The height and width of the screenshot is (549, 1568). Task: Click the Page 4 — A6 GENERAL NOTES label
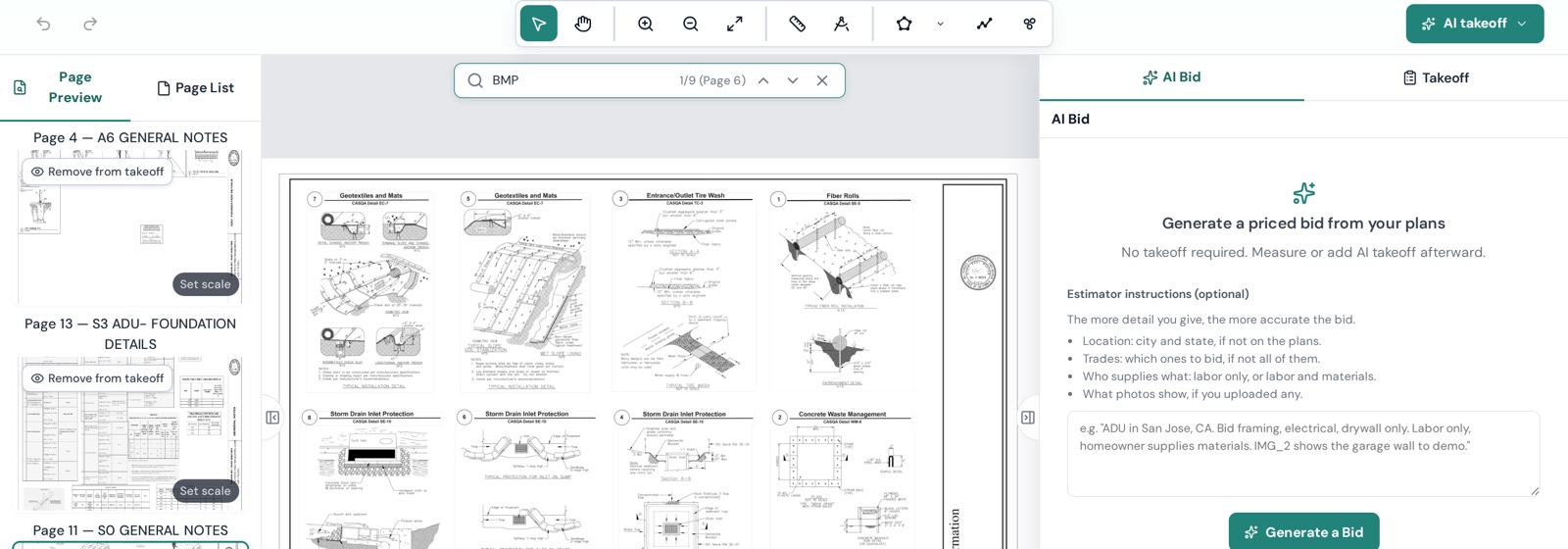tap(130, 138)
